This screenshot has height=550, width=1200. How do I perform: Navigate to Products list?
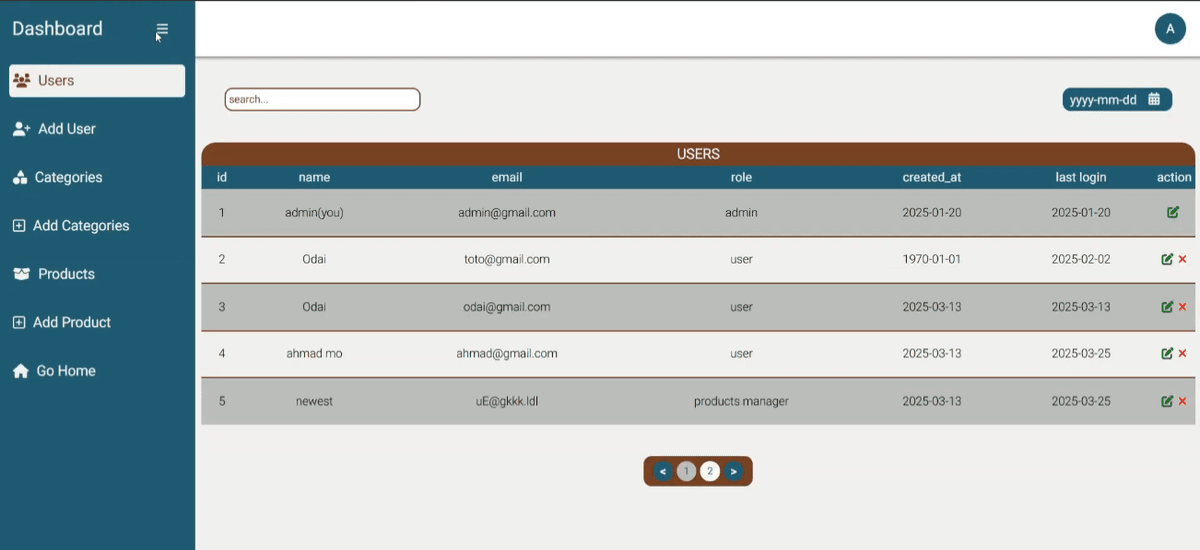click(x=66, y=274)
